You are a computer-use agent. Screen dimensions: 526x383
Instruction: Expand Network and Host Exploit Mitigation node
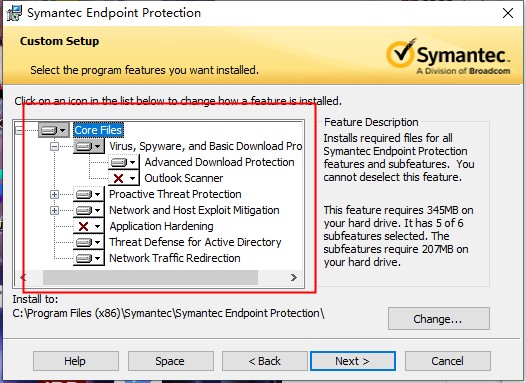pos(54,210)
